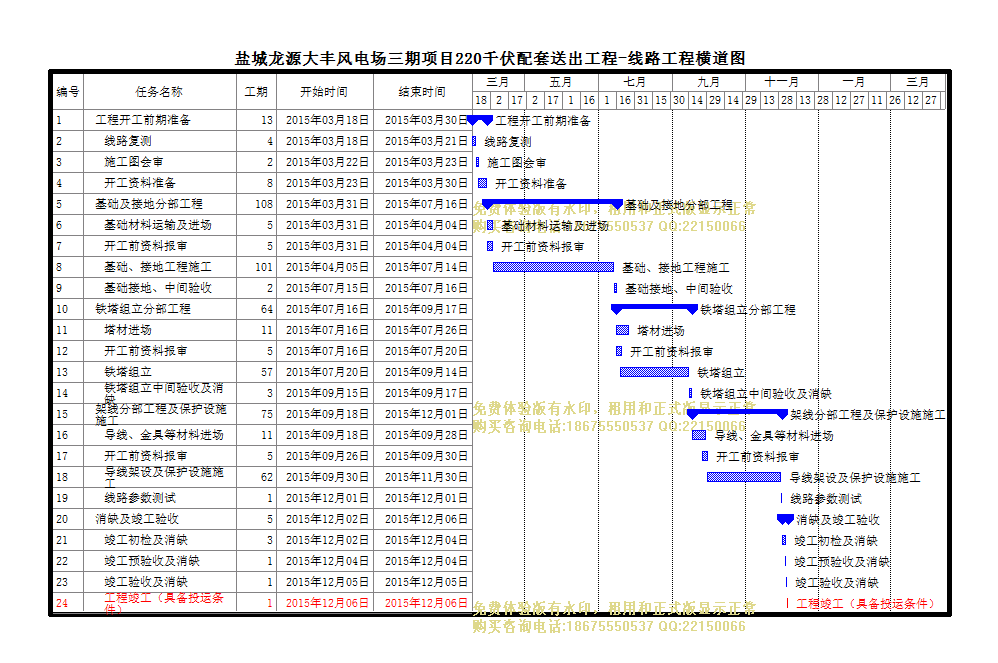Image resolution: width=998 pixels, height=663 pixels.
Task: Click 基础及接地分部工程 in the task name column
Action: (x=149, y=204)
